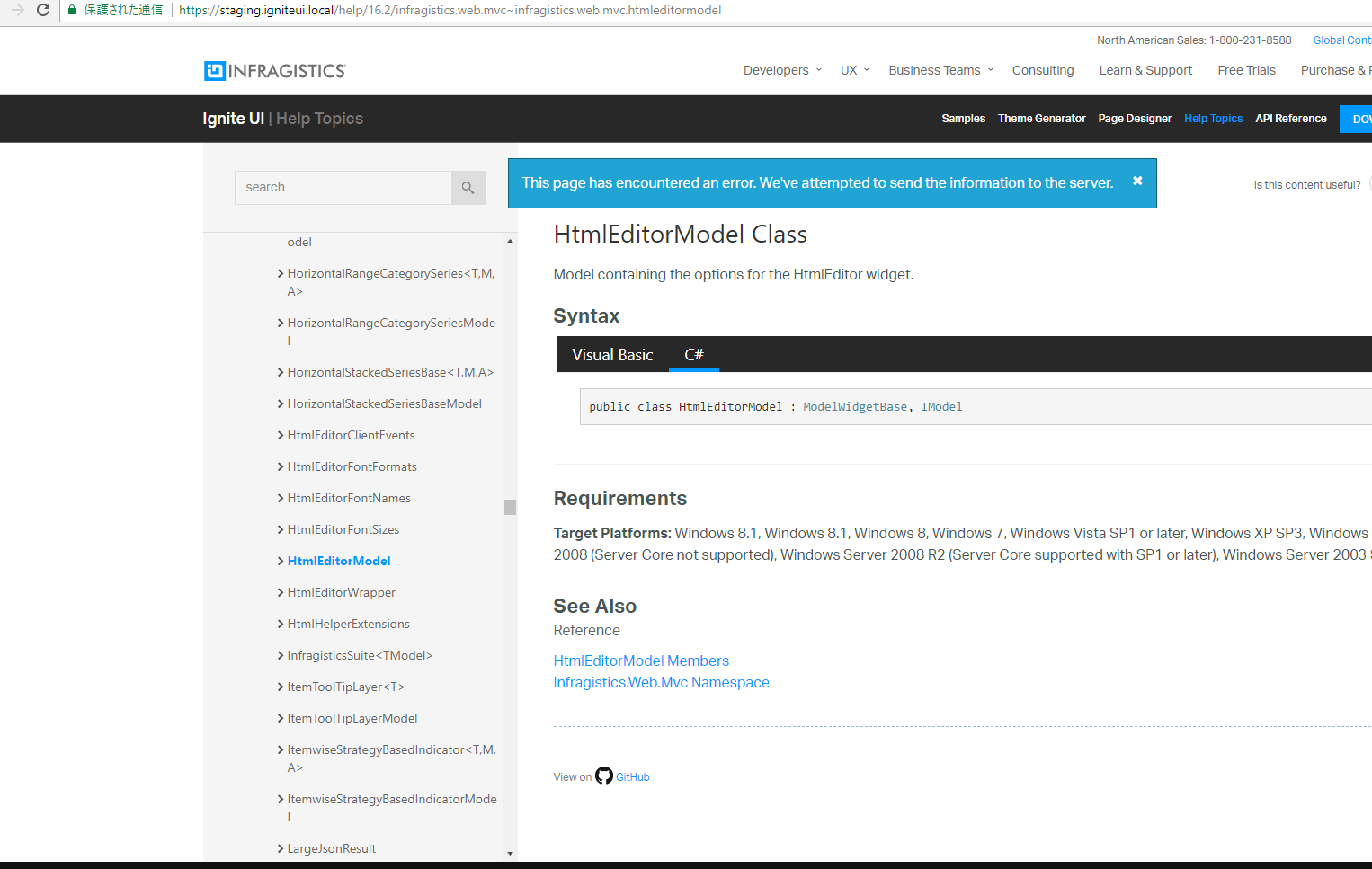The width and height of the screenshot is (1372, 869).
Task: Open the HtmlEditorModel Members link
Action: pyautogui.click(x=641, y=661)
